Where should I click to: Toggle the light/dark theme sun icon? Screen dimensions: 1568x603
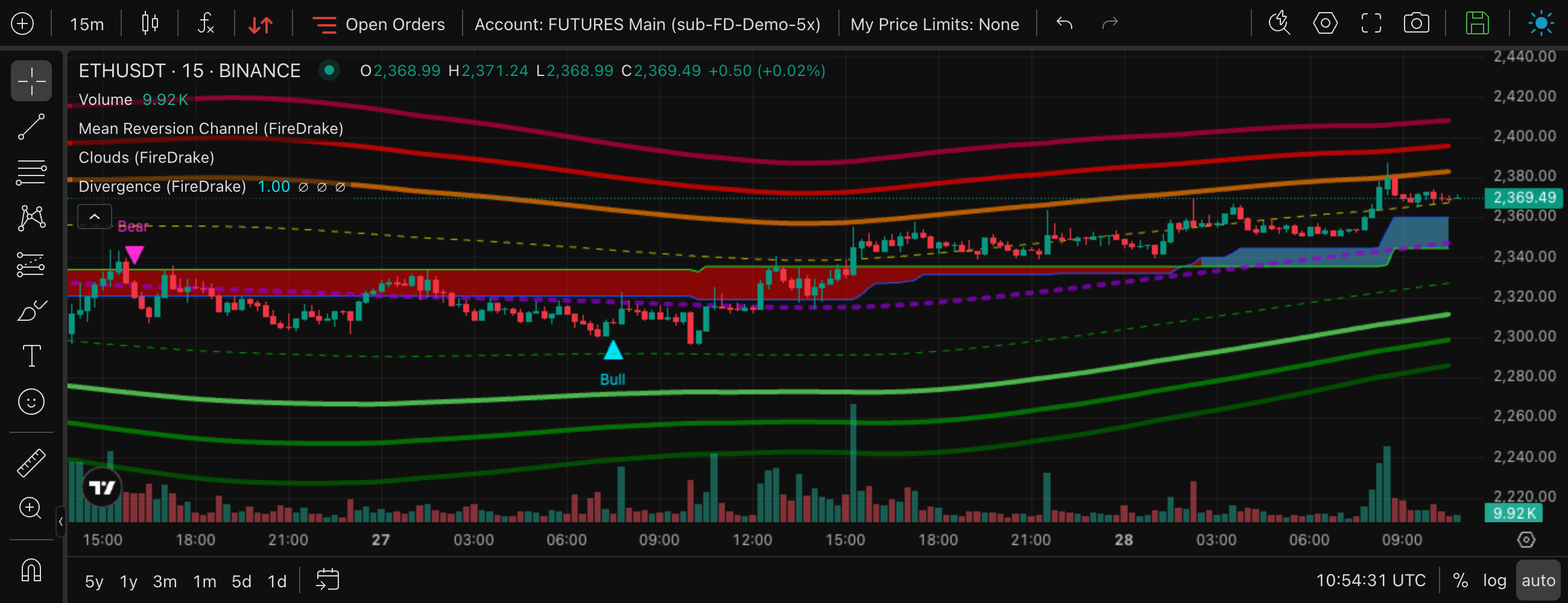[1541, 24]
